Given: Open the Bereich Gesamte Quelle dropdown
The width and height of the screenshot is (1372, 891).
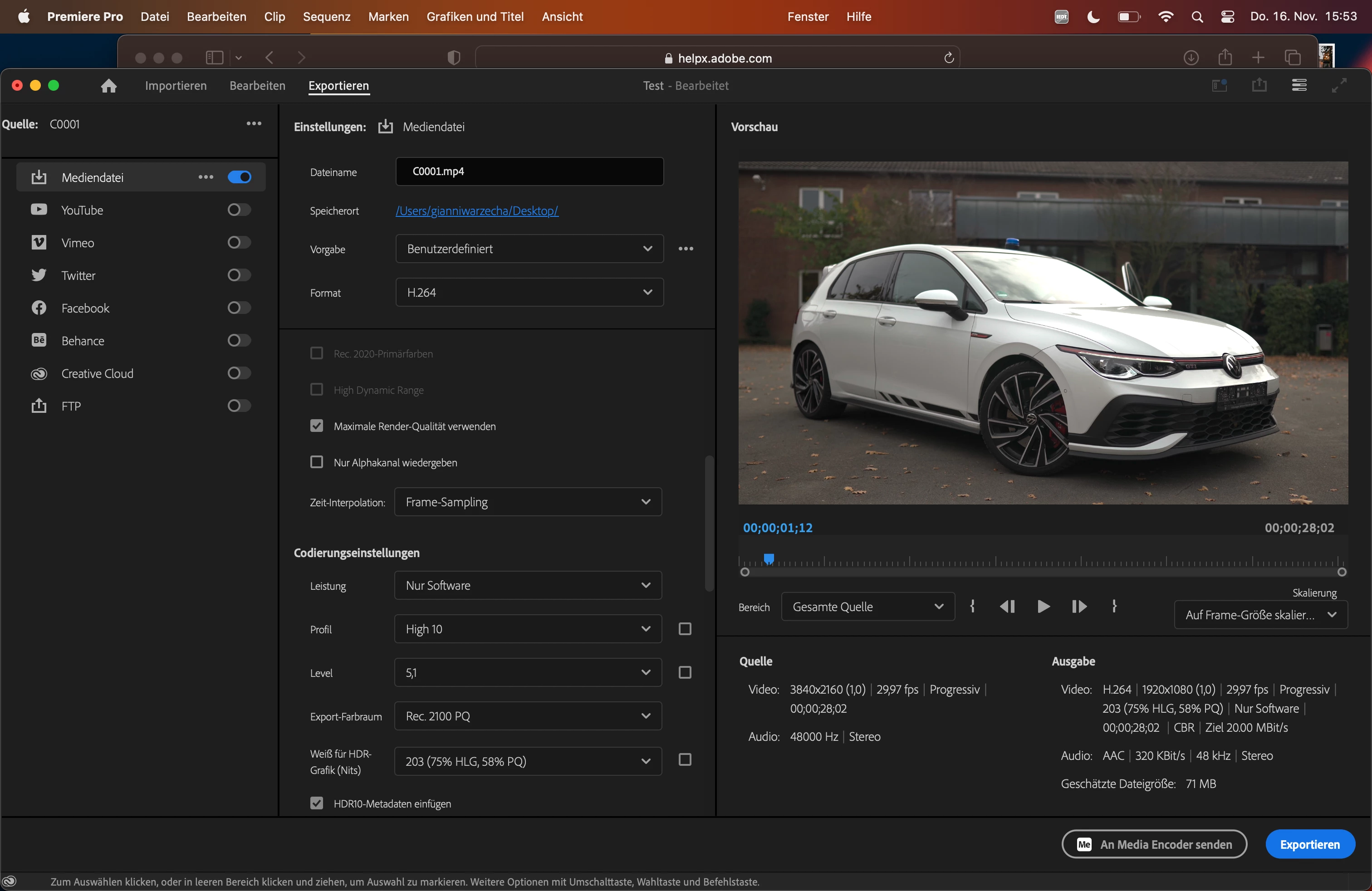Looking at the screenshot, I should pyautogui.click(x=867, y=606).
